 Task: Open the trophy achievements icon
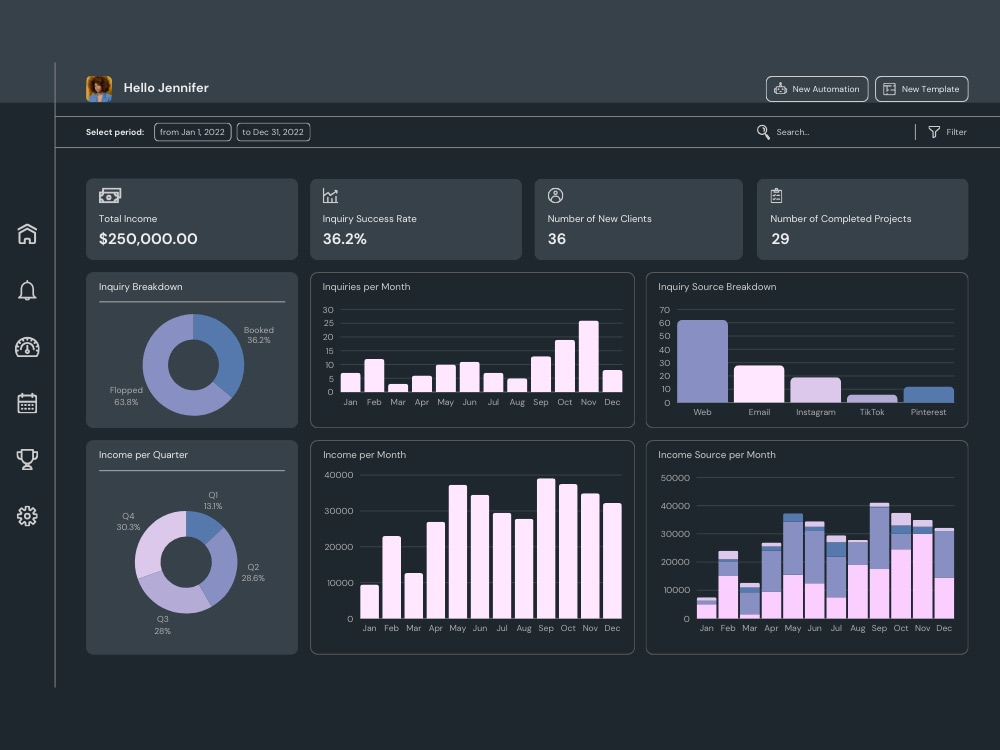click(27, 459)
